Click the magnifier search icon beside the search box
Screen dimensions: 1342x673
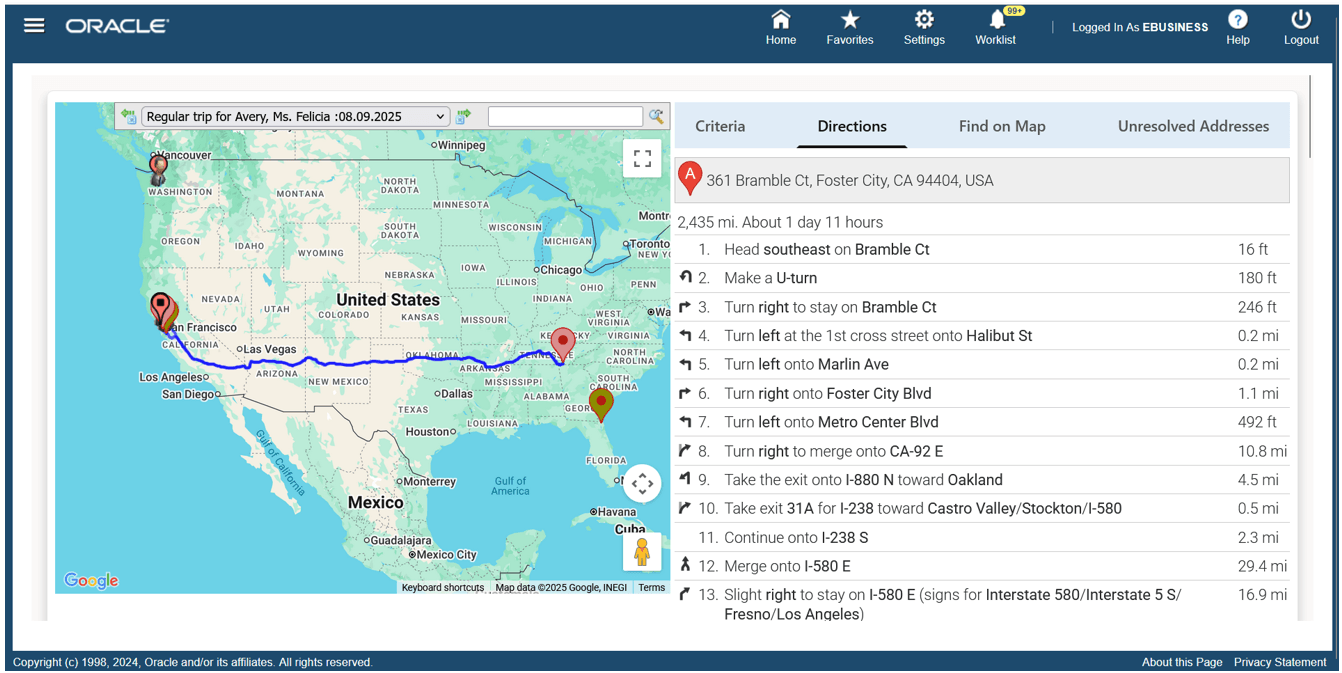655,116
